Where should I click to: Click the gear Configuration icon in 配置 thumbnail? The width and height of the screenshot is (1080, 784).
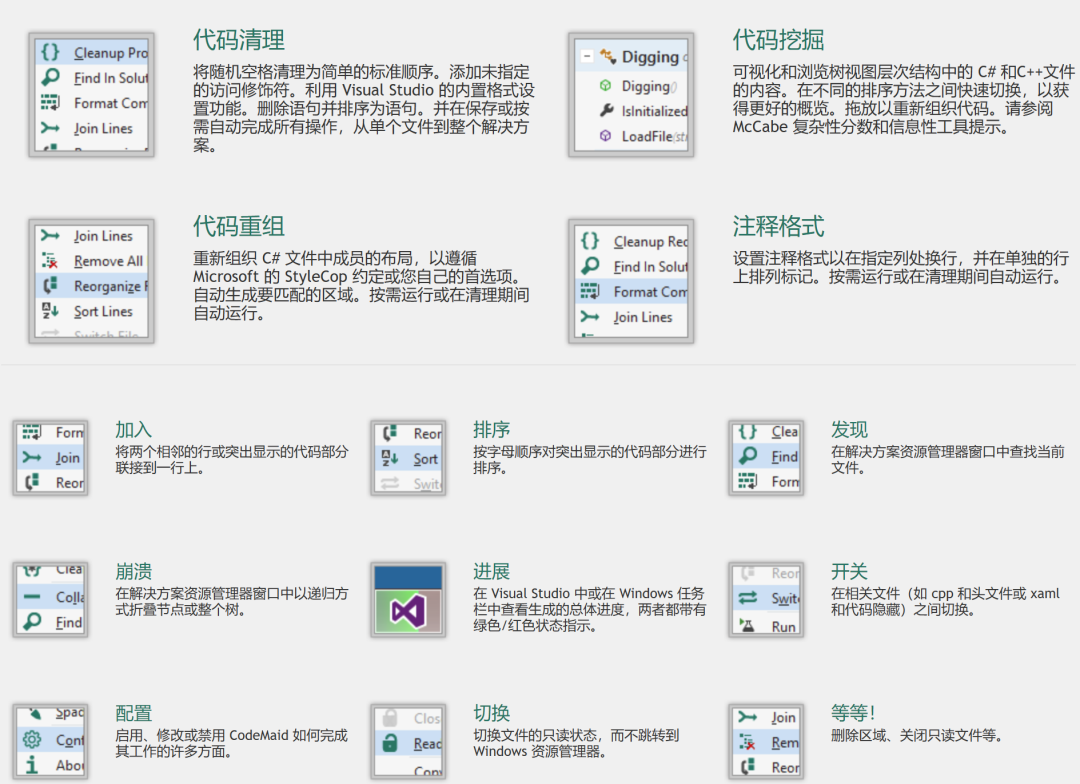(32, 740)
